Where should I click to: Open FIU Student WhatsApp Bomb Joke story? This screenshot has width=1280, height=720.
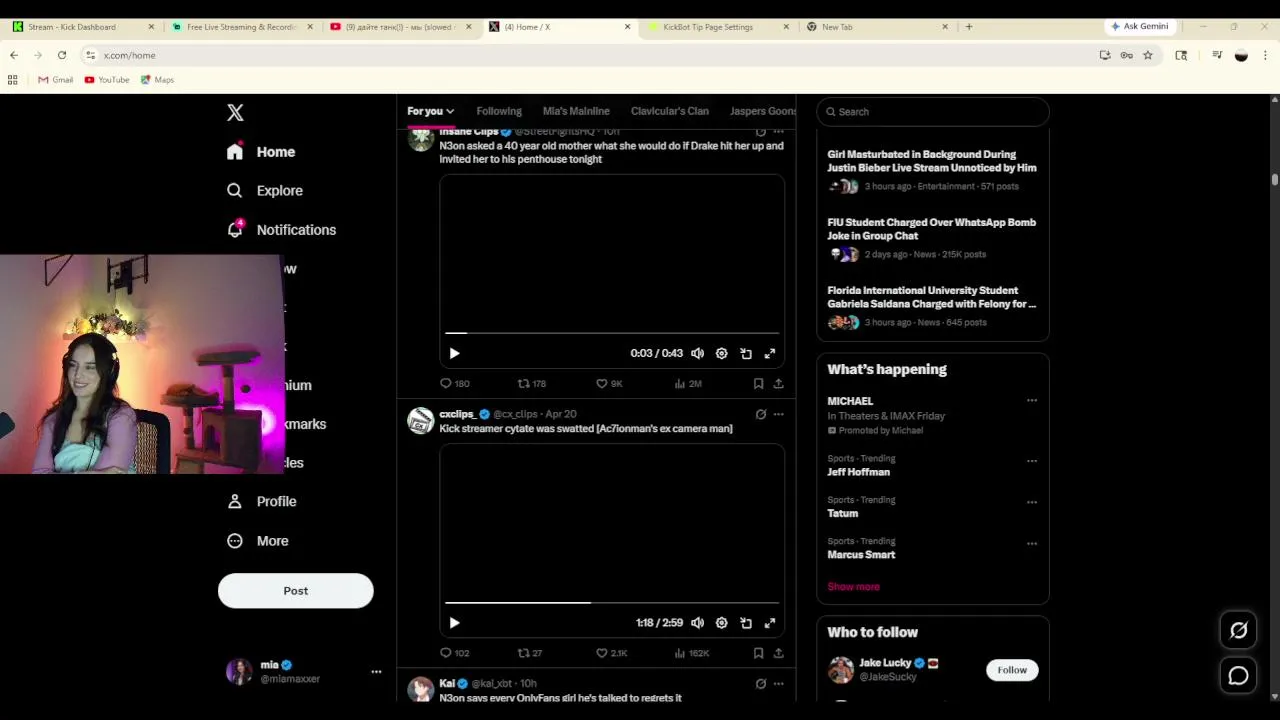pos(931,229)
